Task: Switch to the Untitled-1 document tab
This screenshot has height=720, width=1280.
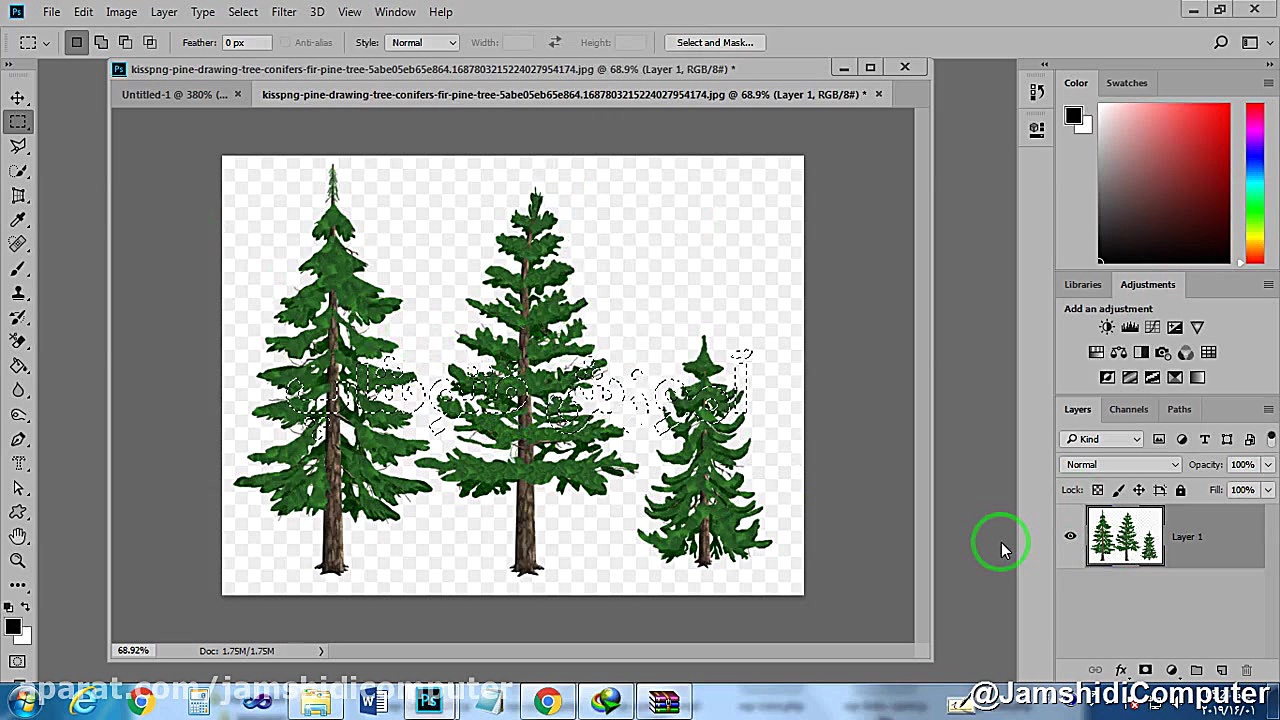Action: pos(174,95)
